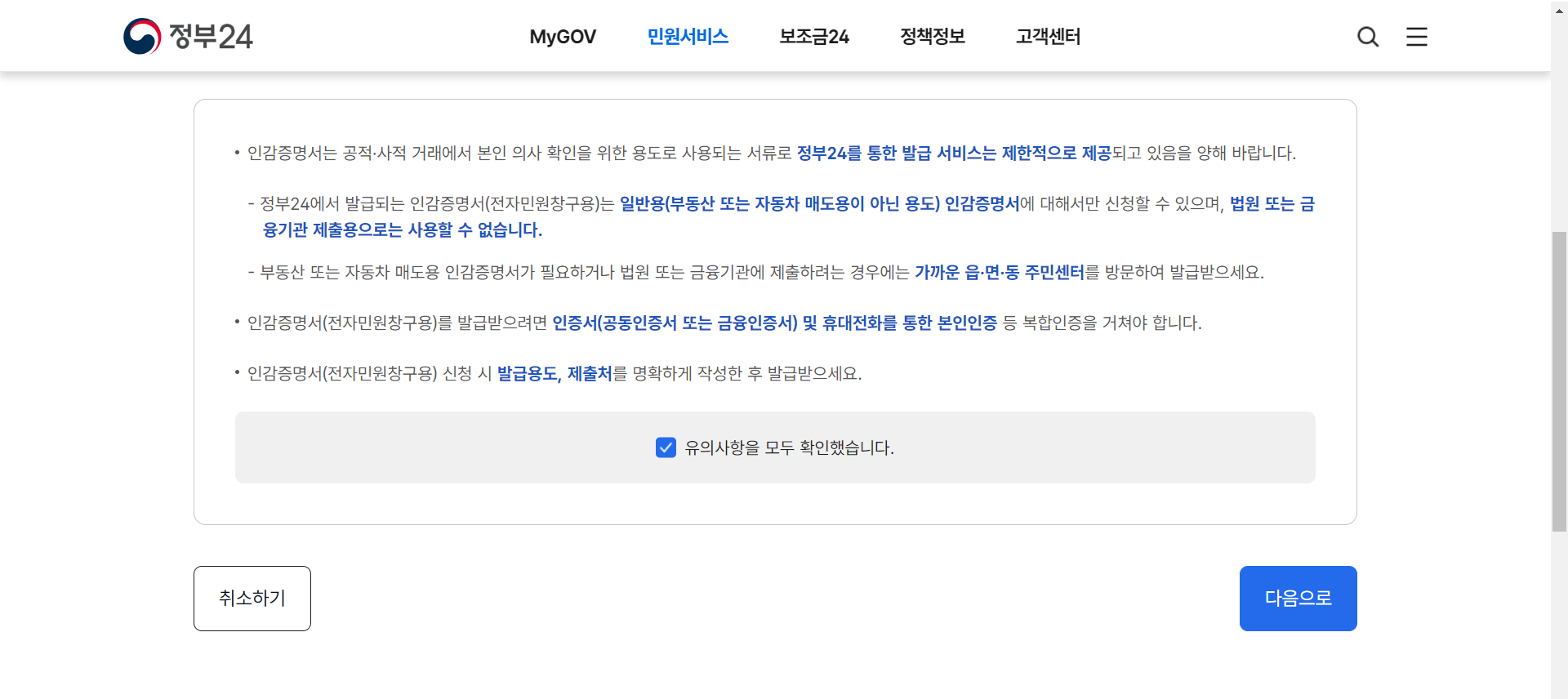Open the search magnifier icon

(x=1368, y=37)
